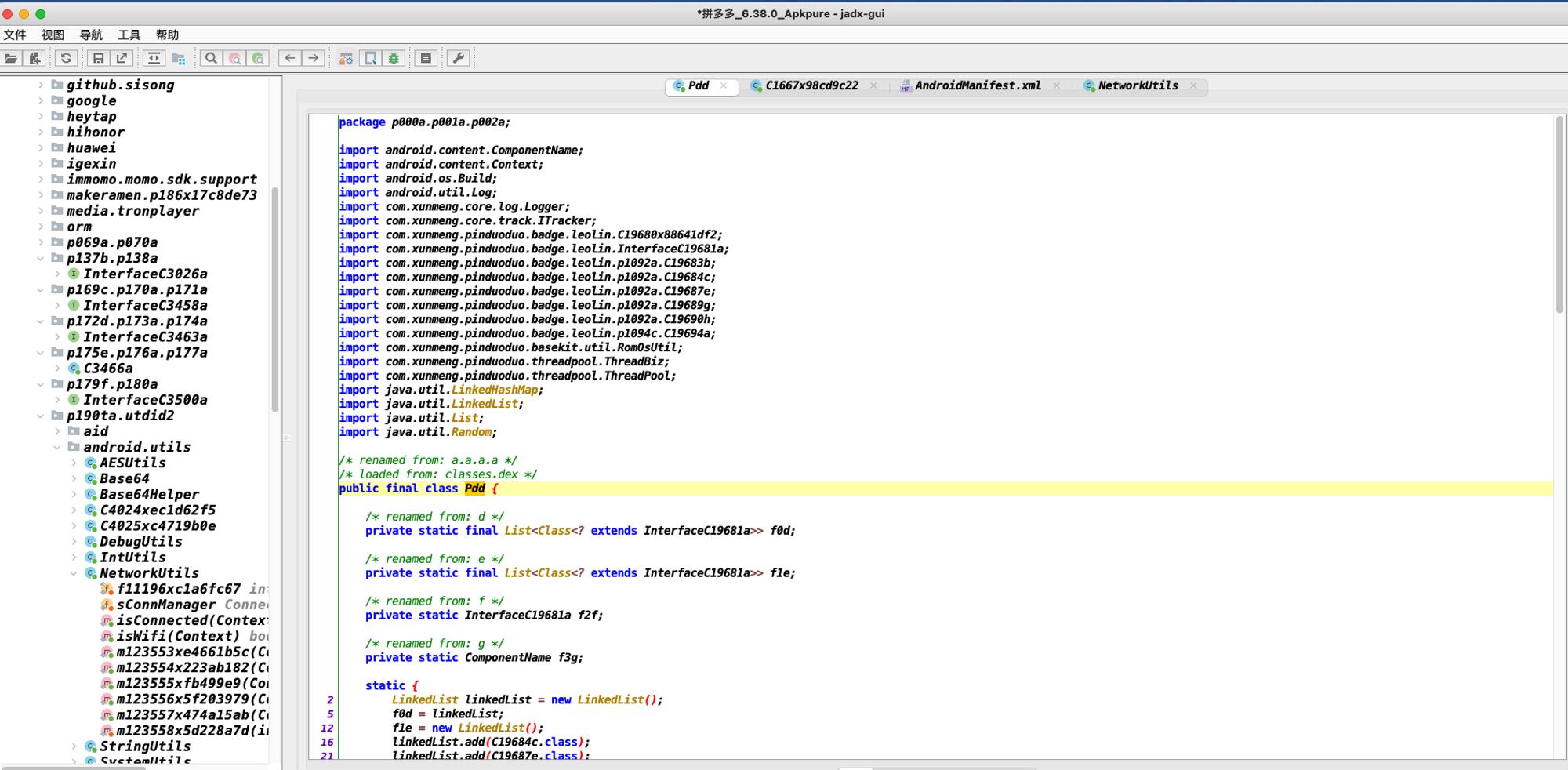
Task: Open file with the folder toolbar icon
Action: [11, 58]
